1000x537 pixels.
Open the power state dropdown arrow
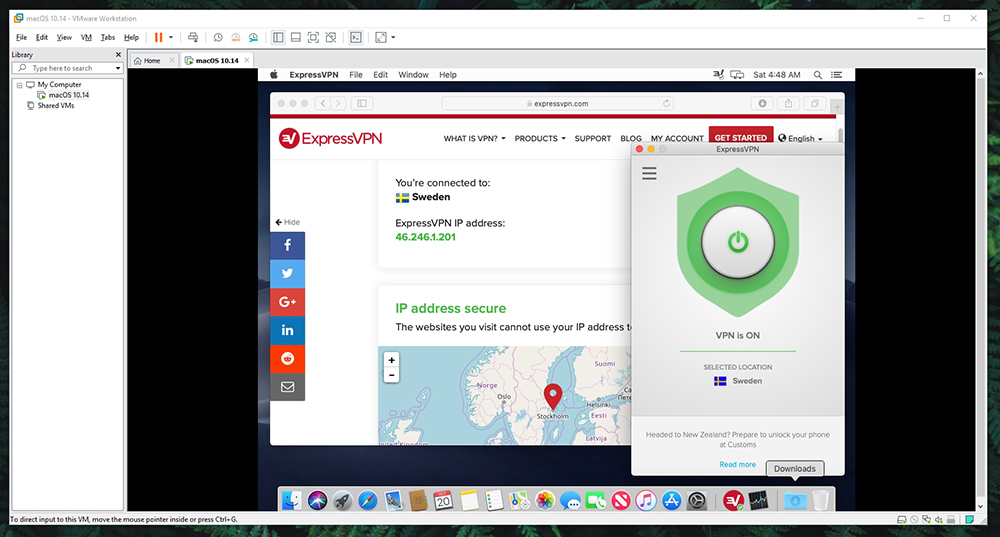click(171, 38)
